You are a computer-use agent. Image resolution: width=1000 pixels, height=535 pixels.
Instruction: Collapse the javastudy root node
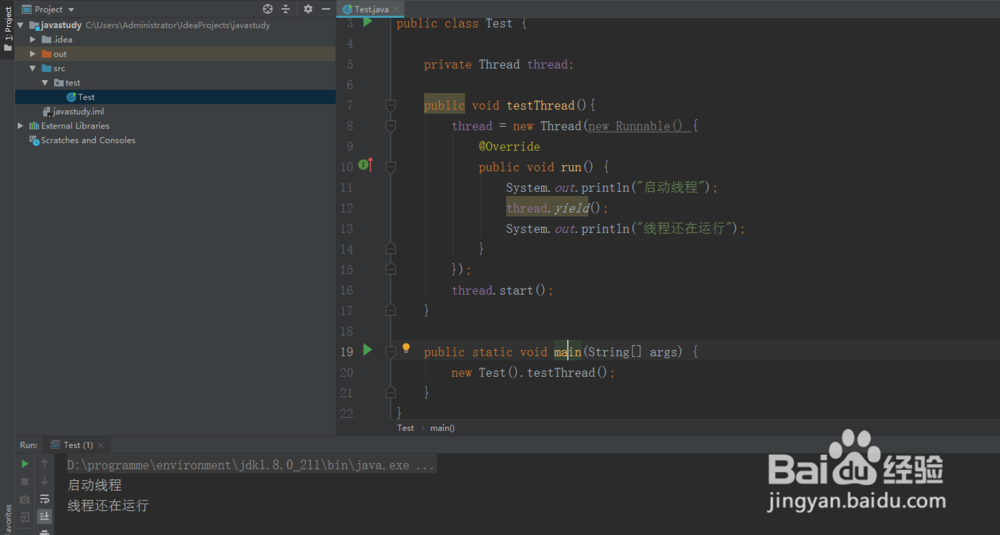(20, 25)
